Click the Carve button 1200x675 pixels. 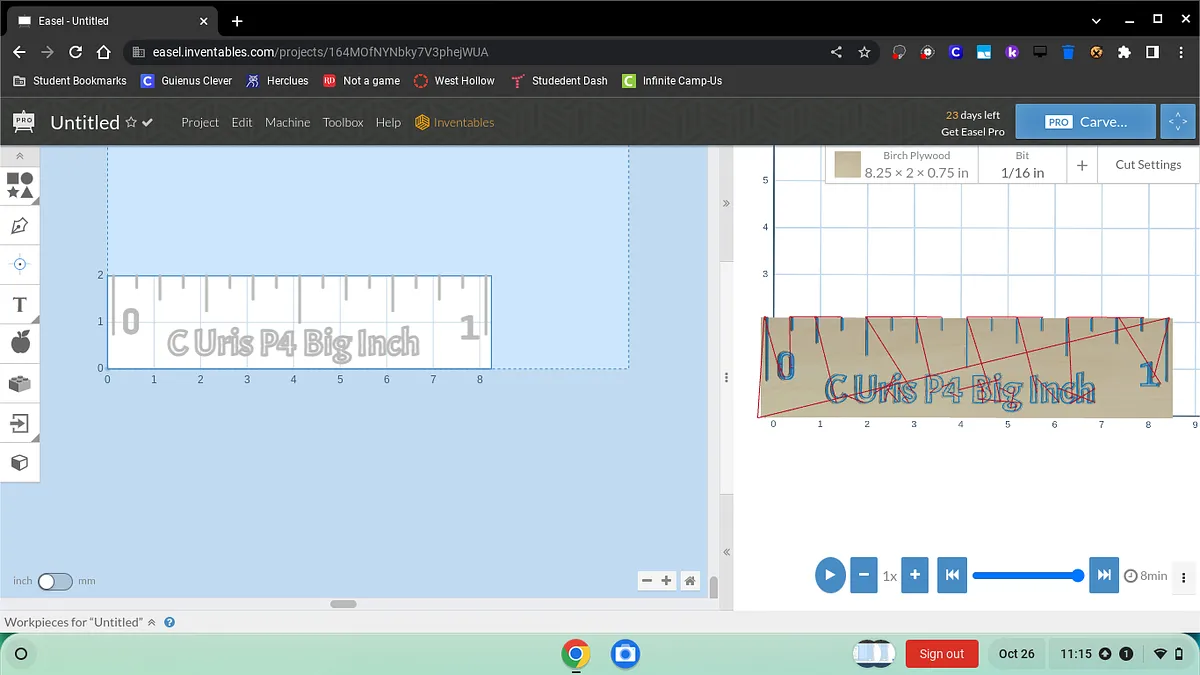[1086, 122]
